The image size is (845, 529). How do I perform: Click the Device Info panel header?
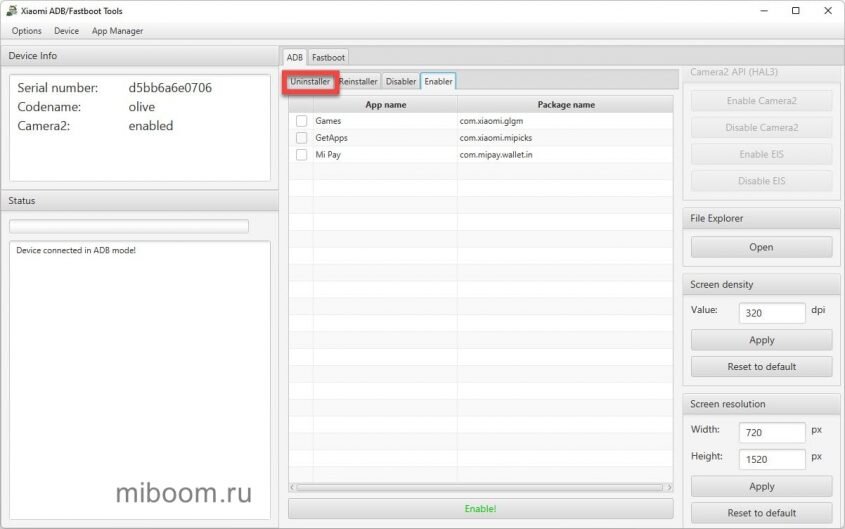click(140, 56)
